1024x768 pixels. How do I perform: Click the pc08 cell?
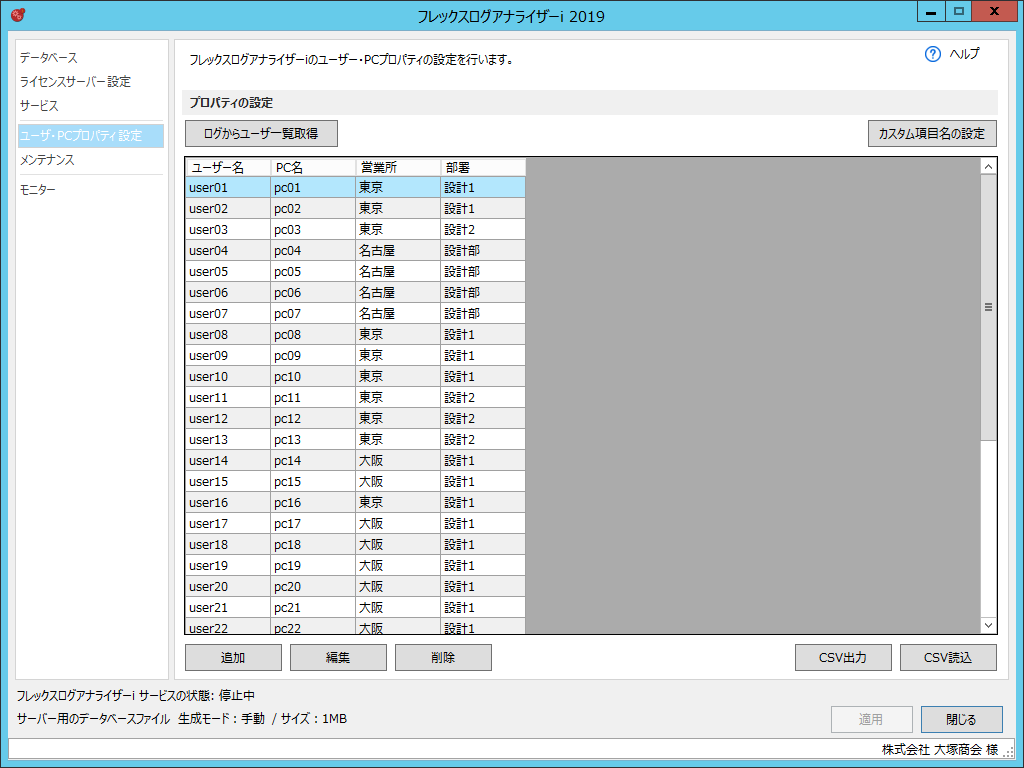[x=313, y=334]
